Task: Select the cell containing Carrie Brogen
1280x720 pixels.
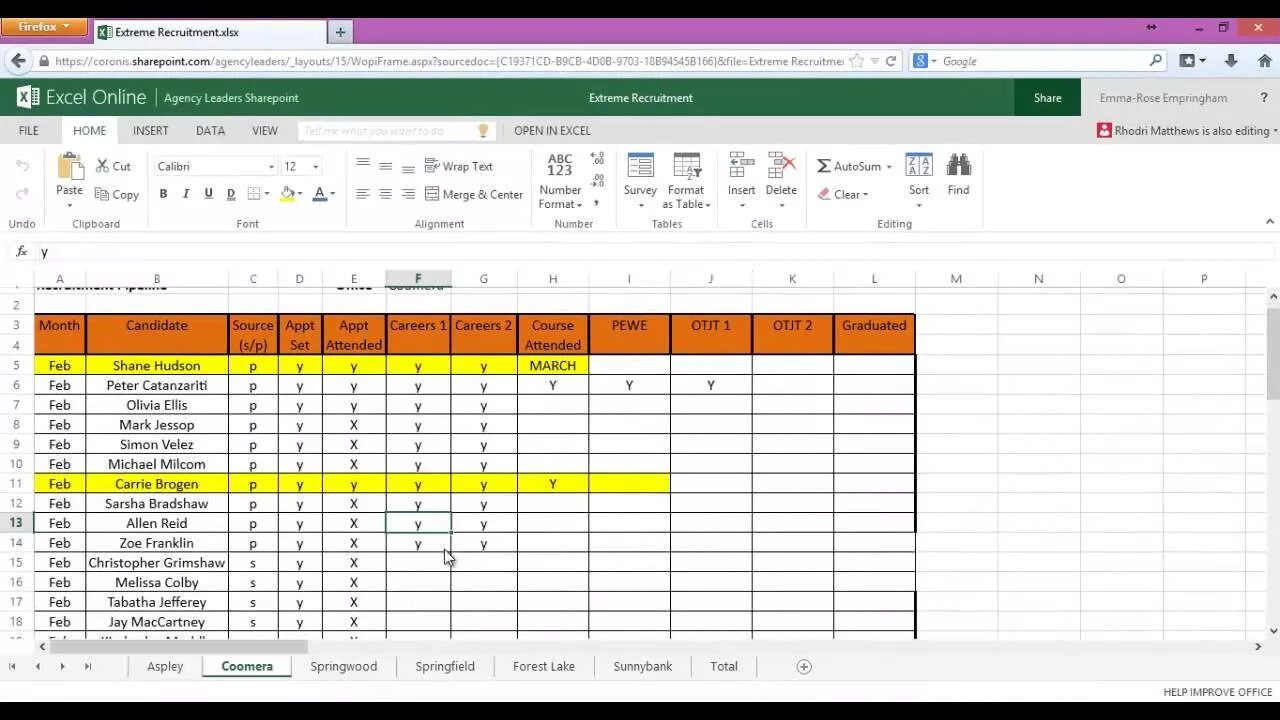Action: point(157,484)
